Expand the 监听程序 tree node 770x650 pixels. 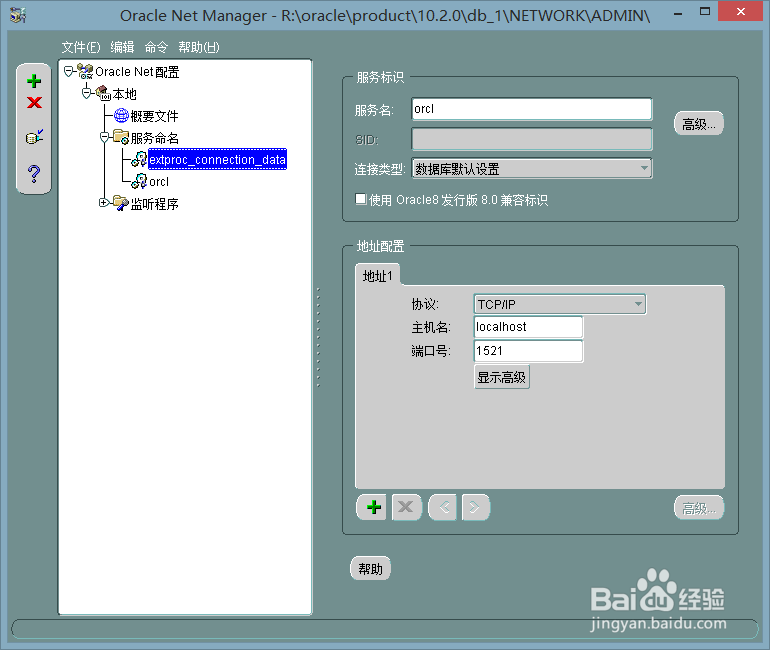click(104, 202)
